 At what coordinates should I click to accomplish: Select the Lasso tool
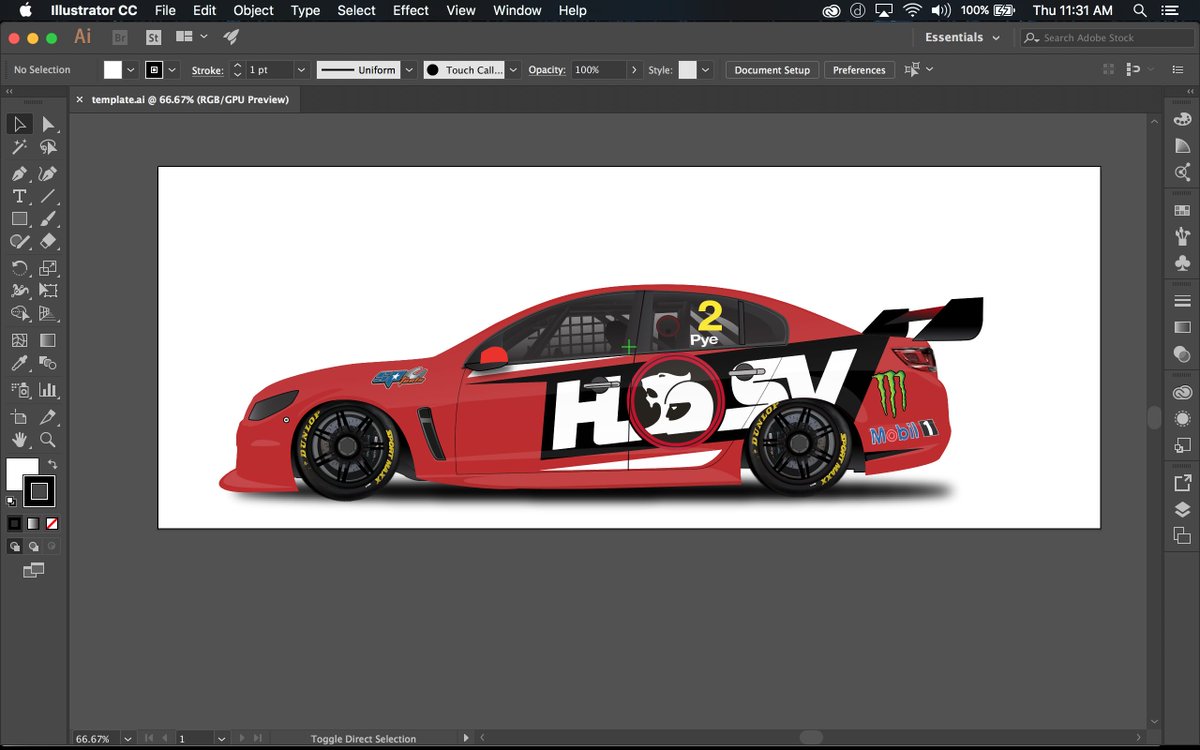click(47, 148)
